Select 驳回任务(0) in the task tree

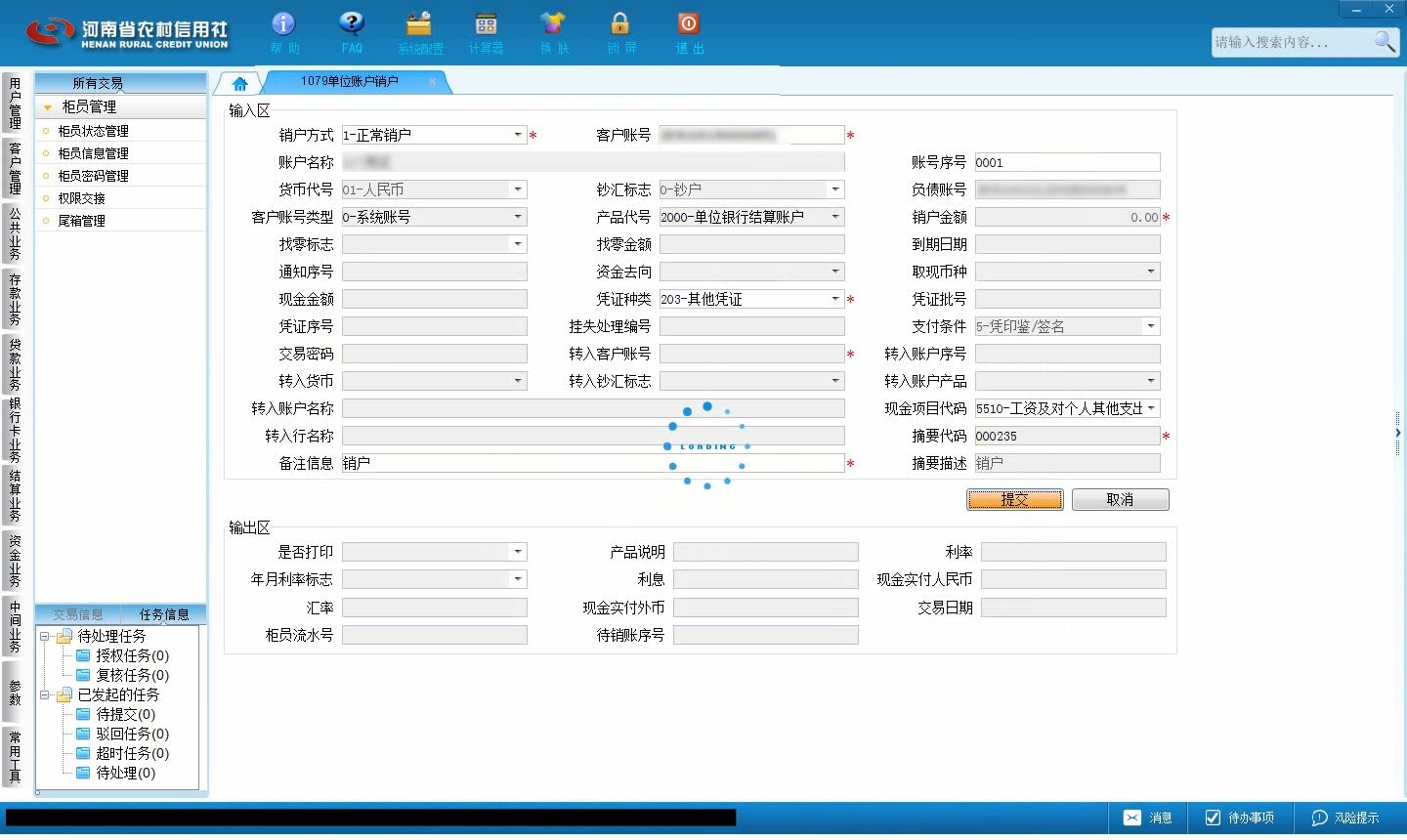pyautogui.click(x=132, y=734)
